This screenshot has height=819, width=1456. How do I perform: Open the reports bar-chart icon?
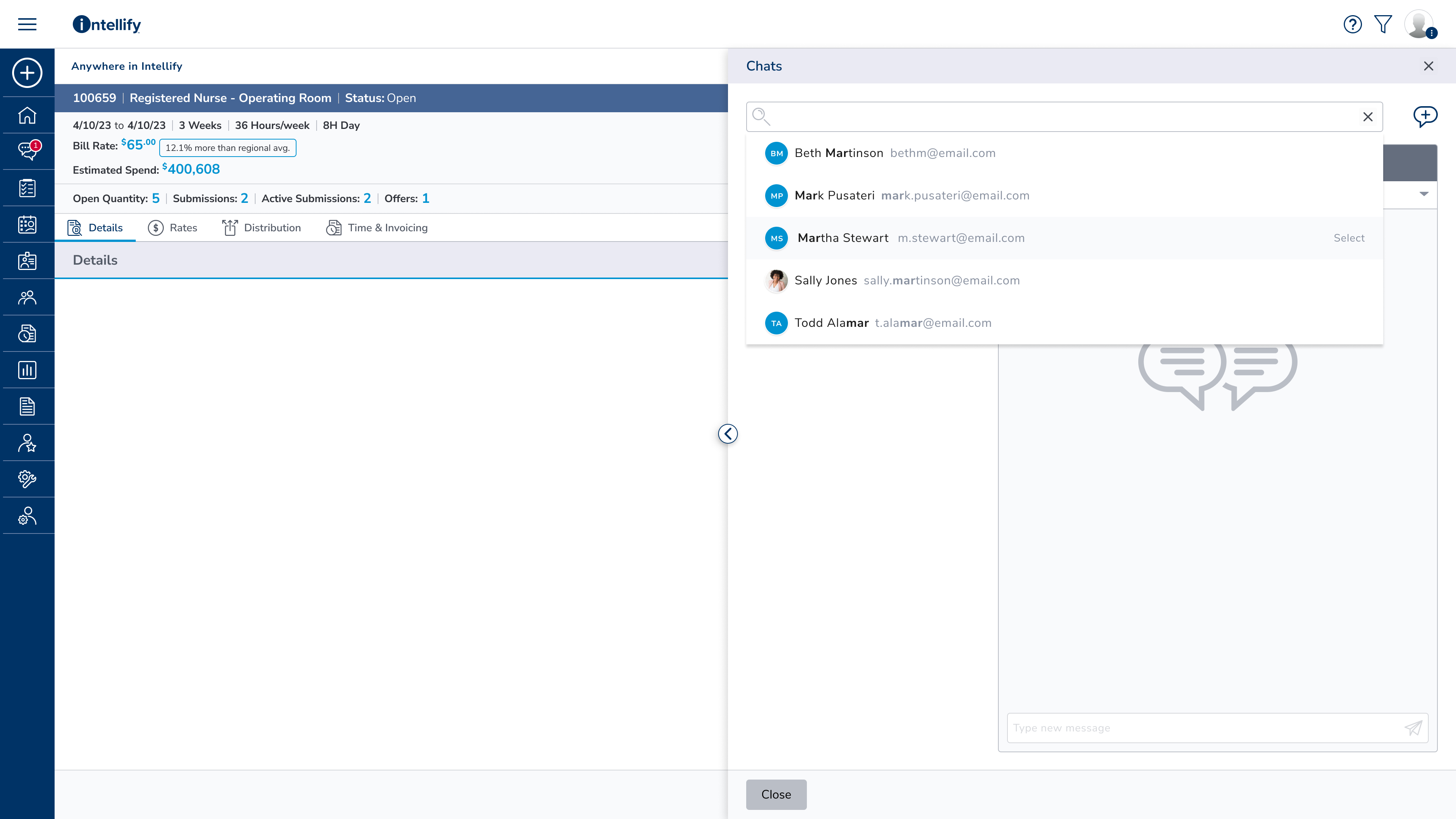pyautogui.click(x=27, y=370)
